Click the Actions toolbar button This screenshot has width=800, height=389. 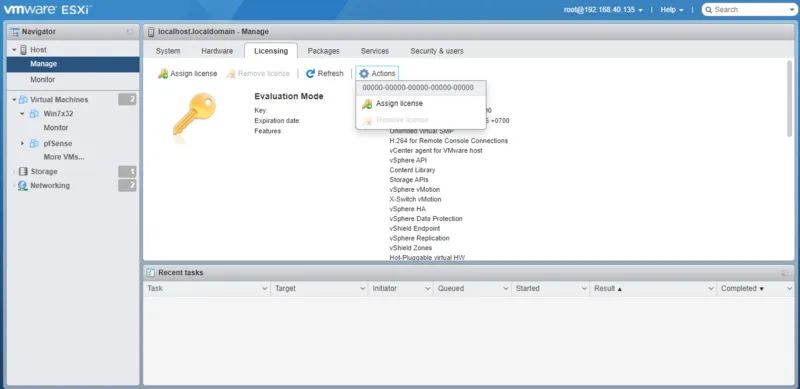click(x=377, y=74)
